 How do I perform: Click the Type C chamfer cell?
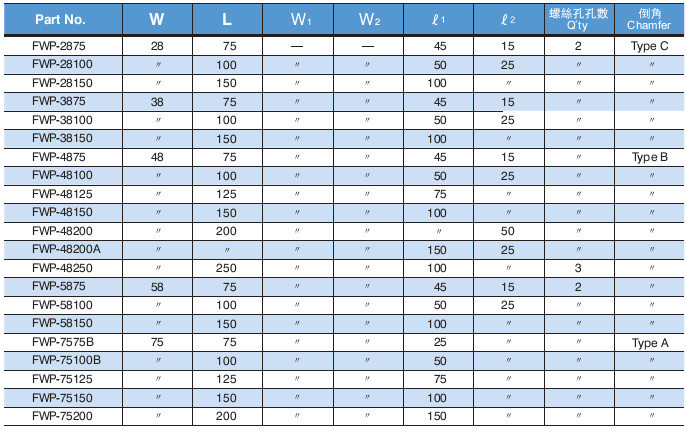649,46
